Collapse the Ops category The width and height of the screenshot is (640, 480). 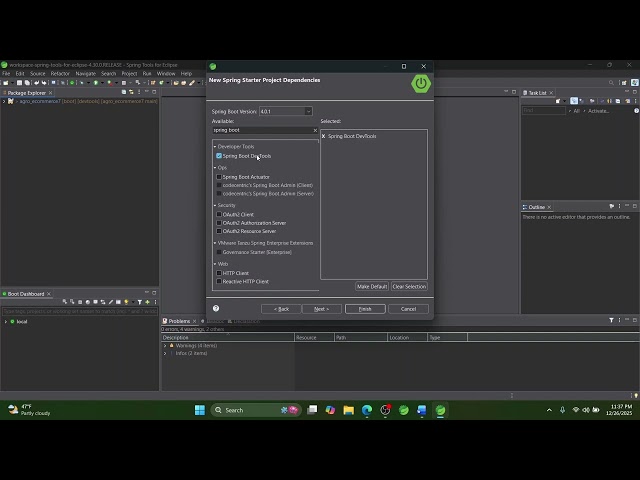tap(215, 167)
